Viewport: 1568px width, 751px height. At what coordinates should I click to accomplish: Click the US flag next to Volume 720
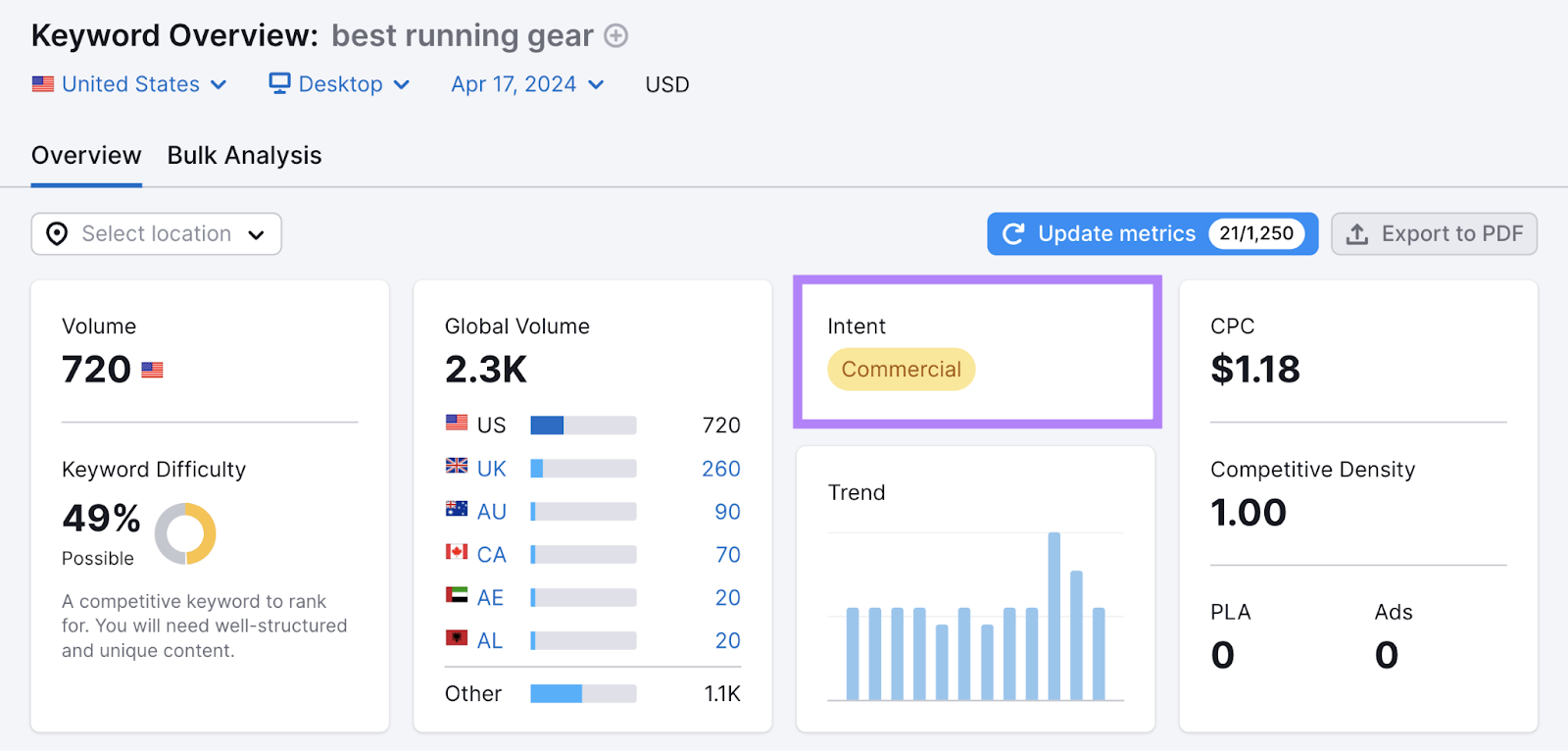(152, 371)
